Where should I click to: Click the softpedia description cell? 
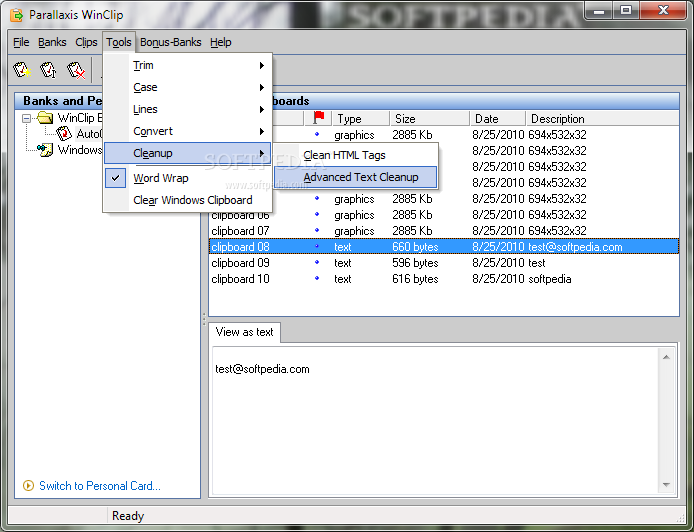tap(550, 279)
